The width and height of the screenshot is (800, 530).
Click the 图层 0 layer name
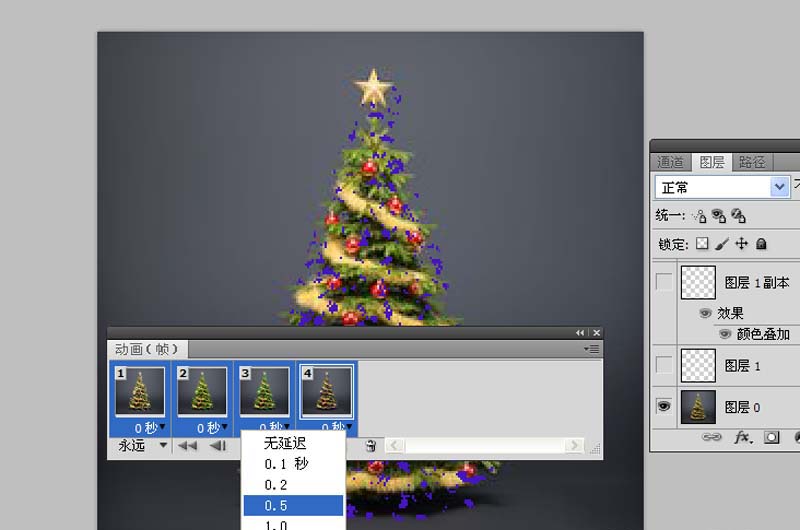742,408
